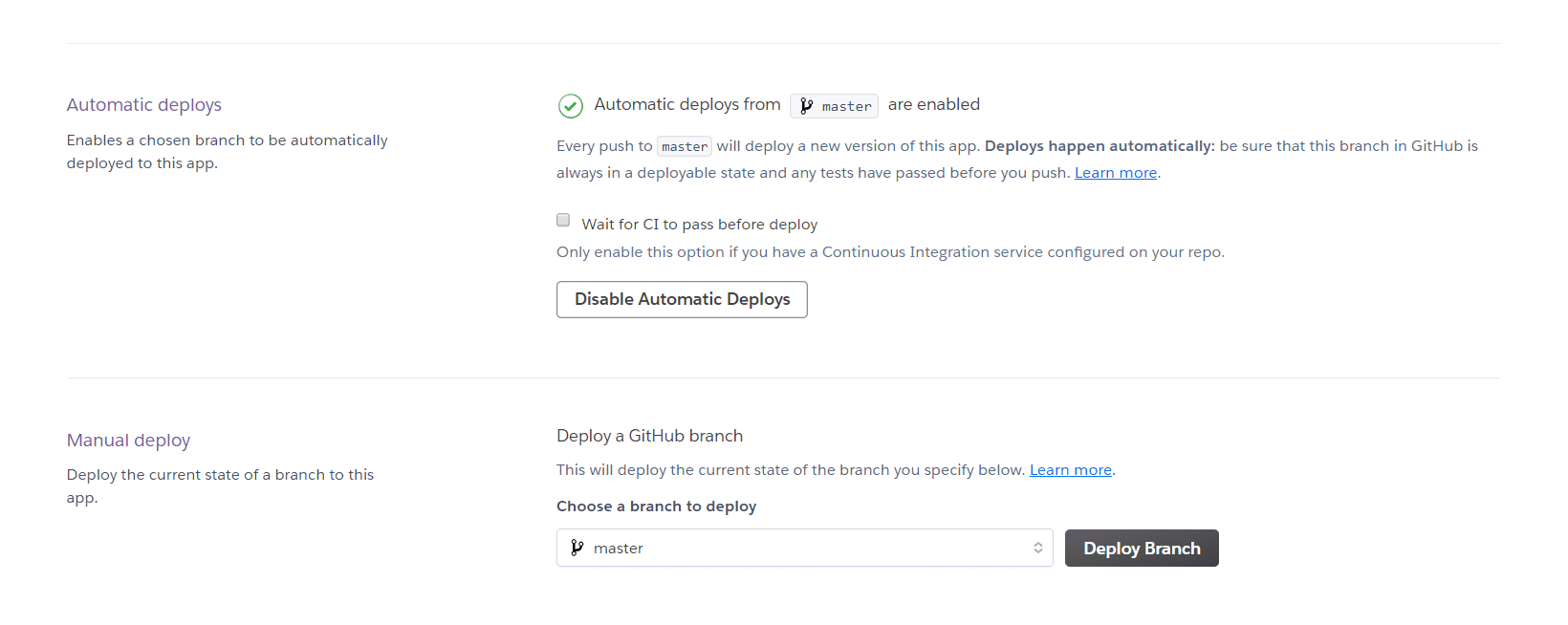The width and height of the screenshot is (1568, 625).
Task: Click the Manual deploy description text
Action: 220,486
